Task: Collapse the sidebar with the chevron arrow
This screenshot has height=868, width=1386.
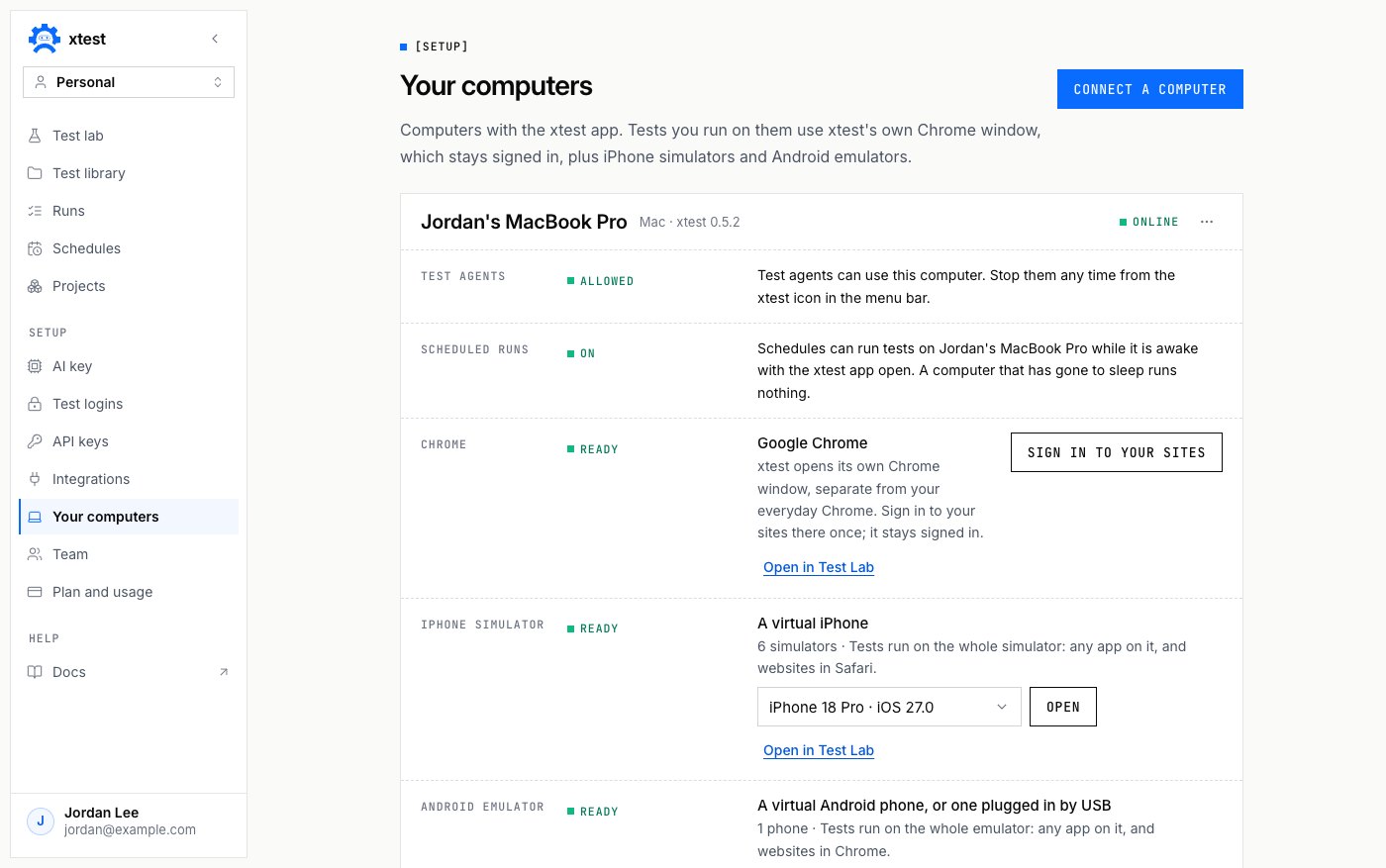Action: (x=215, y=39)
